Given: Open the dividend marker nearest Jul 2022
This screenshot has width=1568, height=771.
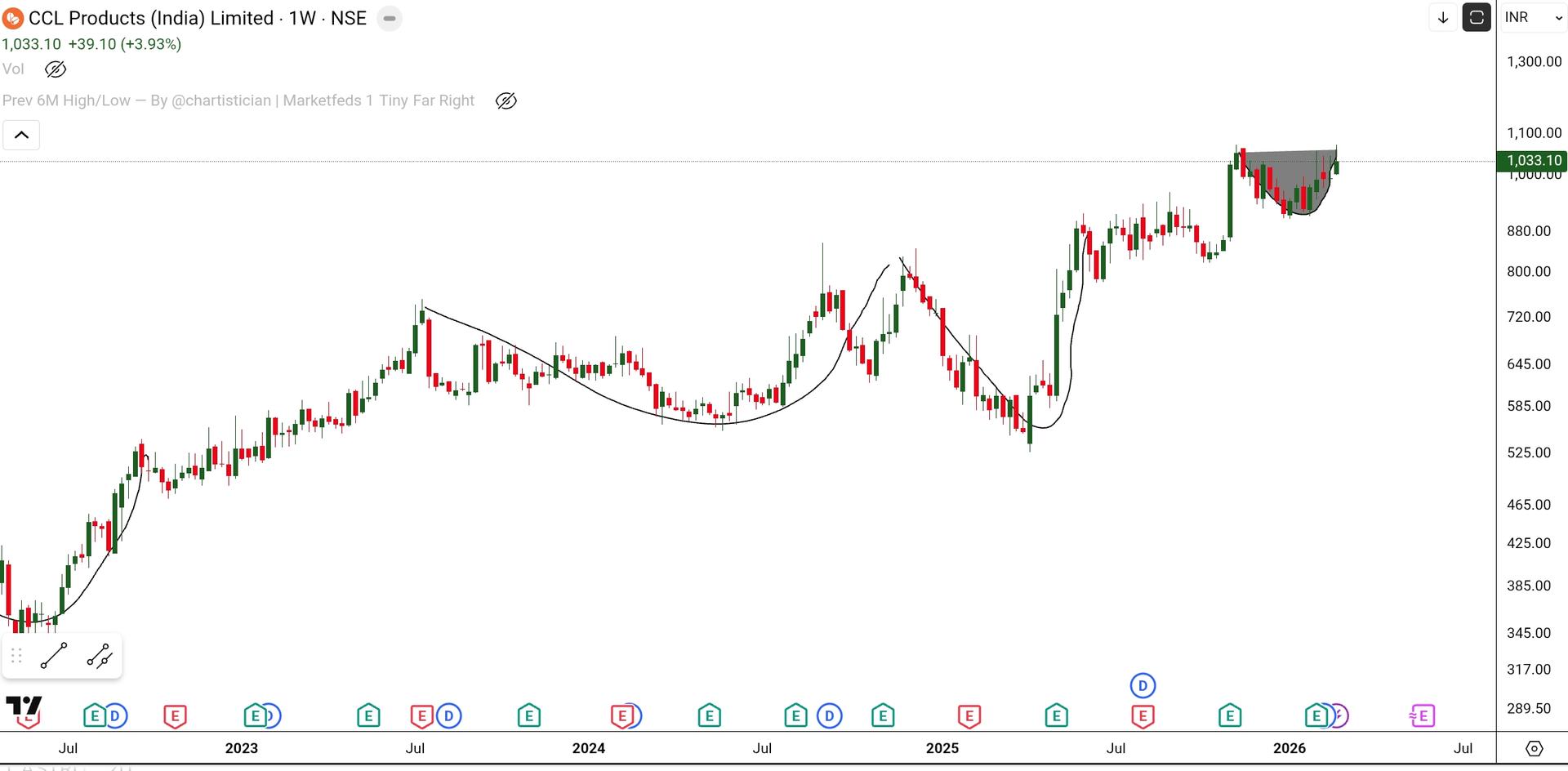Looking at the screenshot, I should pyautogui.click(x=115, y=716).
